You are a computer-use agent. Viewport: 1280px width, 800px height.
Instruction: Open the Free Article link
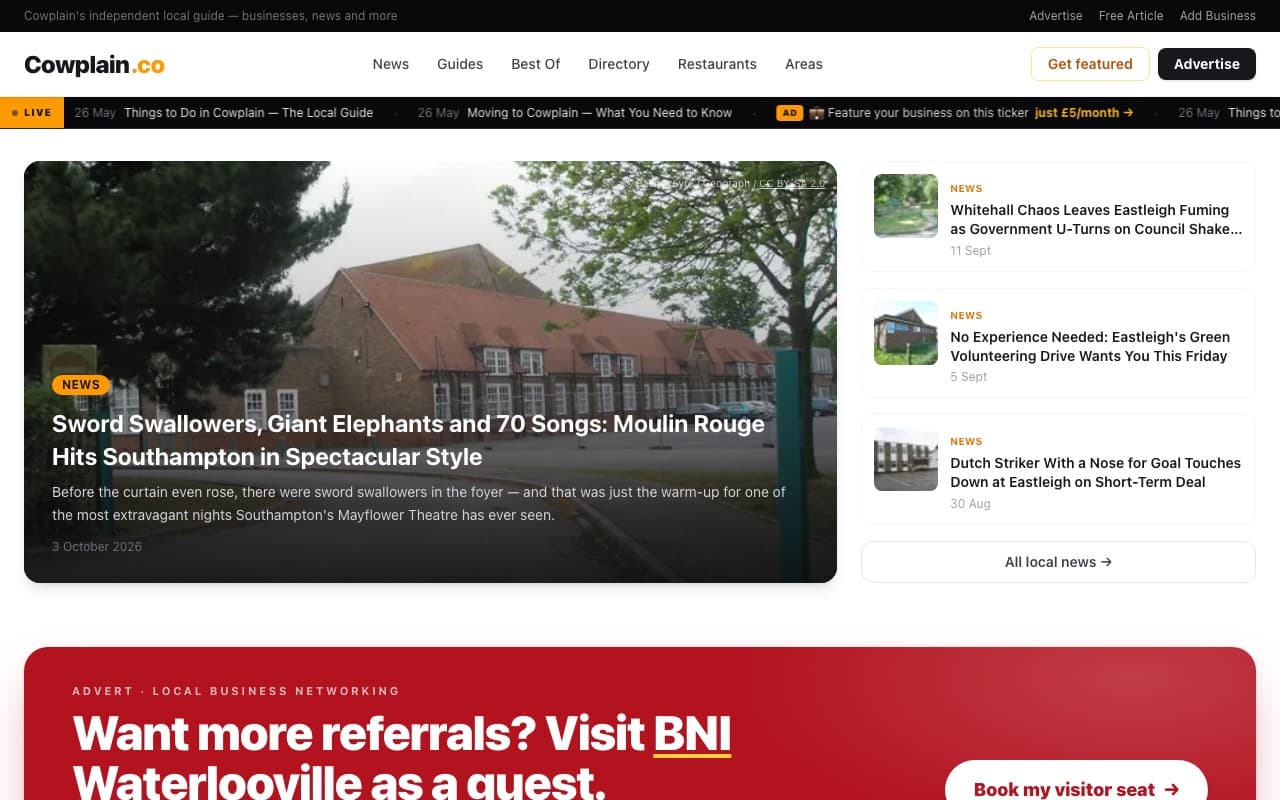click(1131, 16)
